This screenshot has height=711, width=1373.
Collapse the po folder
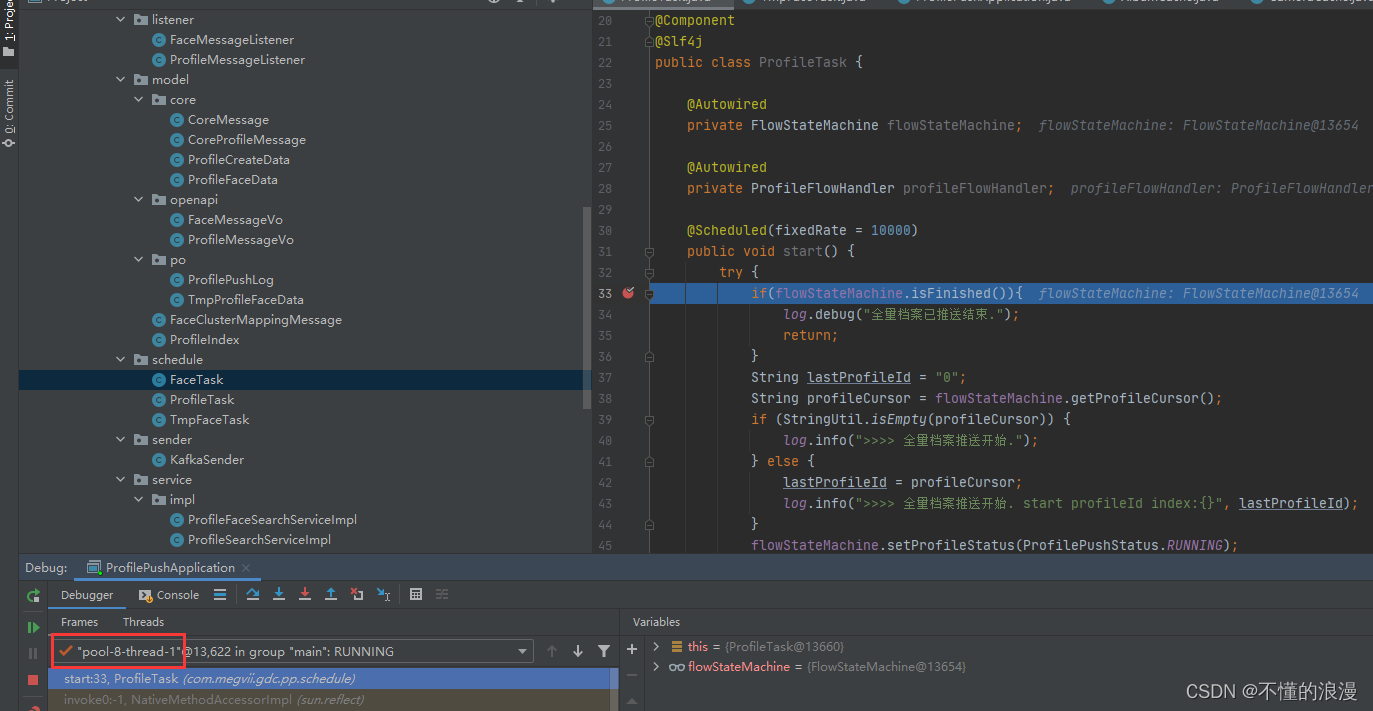pyautogui.click(x=139, y=260)
